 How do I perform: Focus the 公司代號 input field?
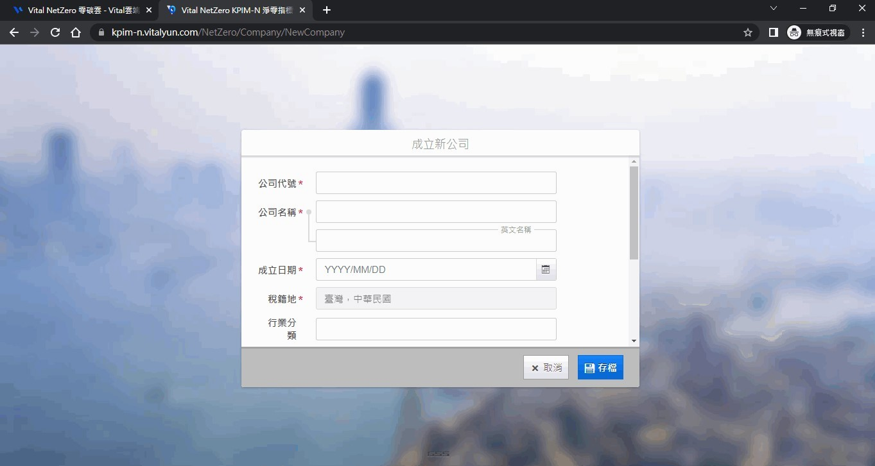(436, 183)
